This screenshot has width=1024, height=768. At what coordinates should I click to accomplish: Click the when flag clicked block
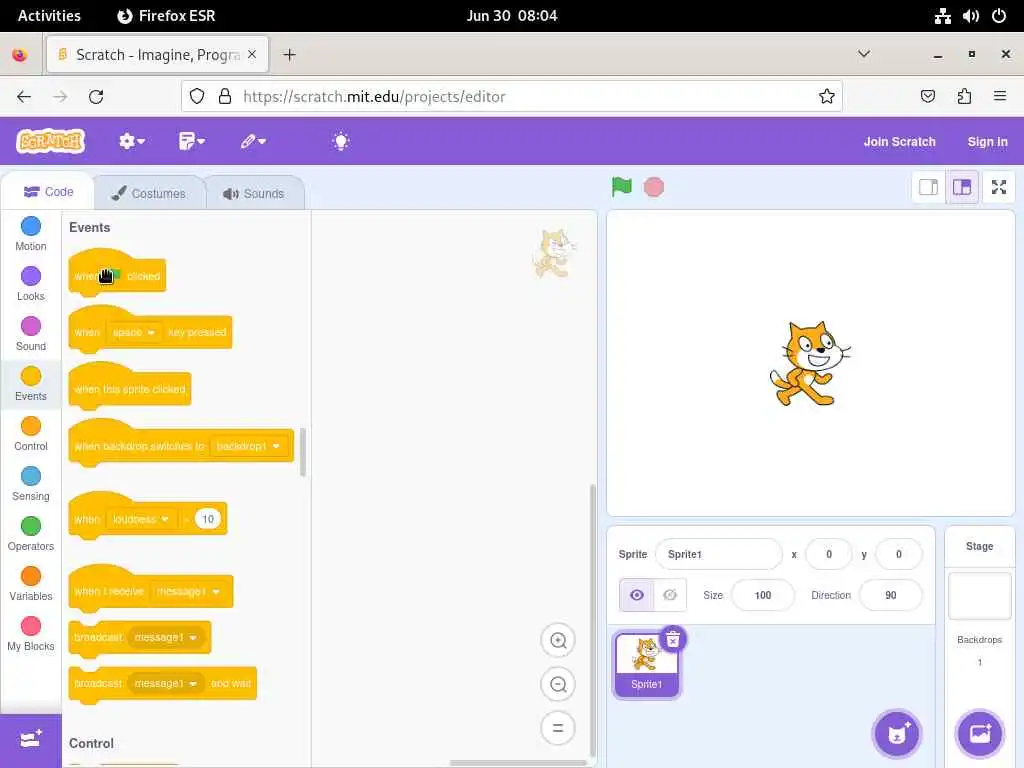[117, 273]
